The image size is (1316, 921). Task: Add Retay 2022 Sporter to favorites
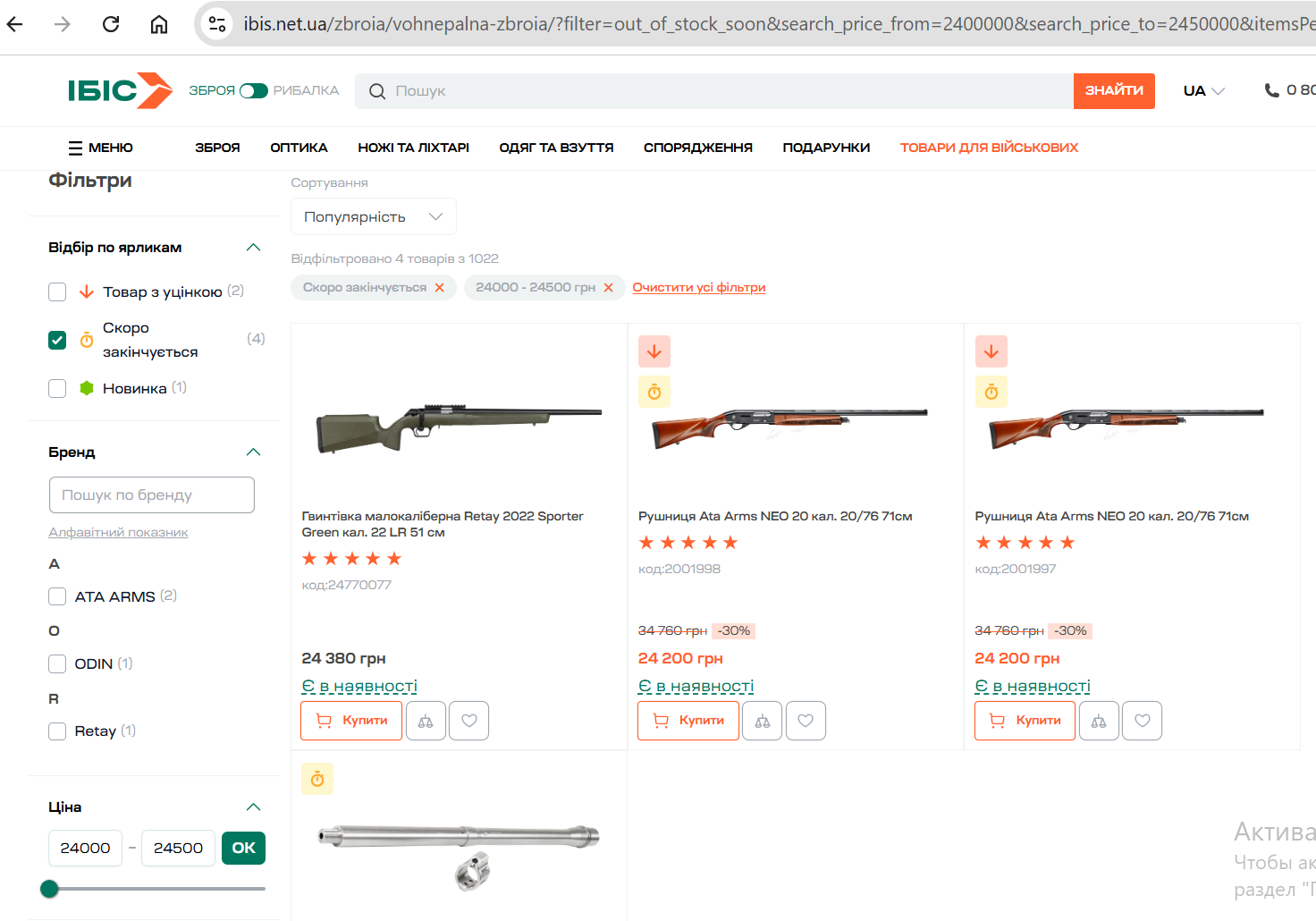point(469,721)
